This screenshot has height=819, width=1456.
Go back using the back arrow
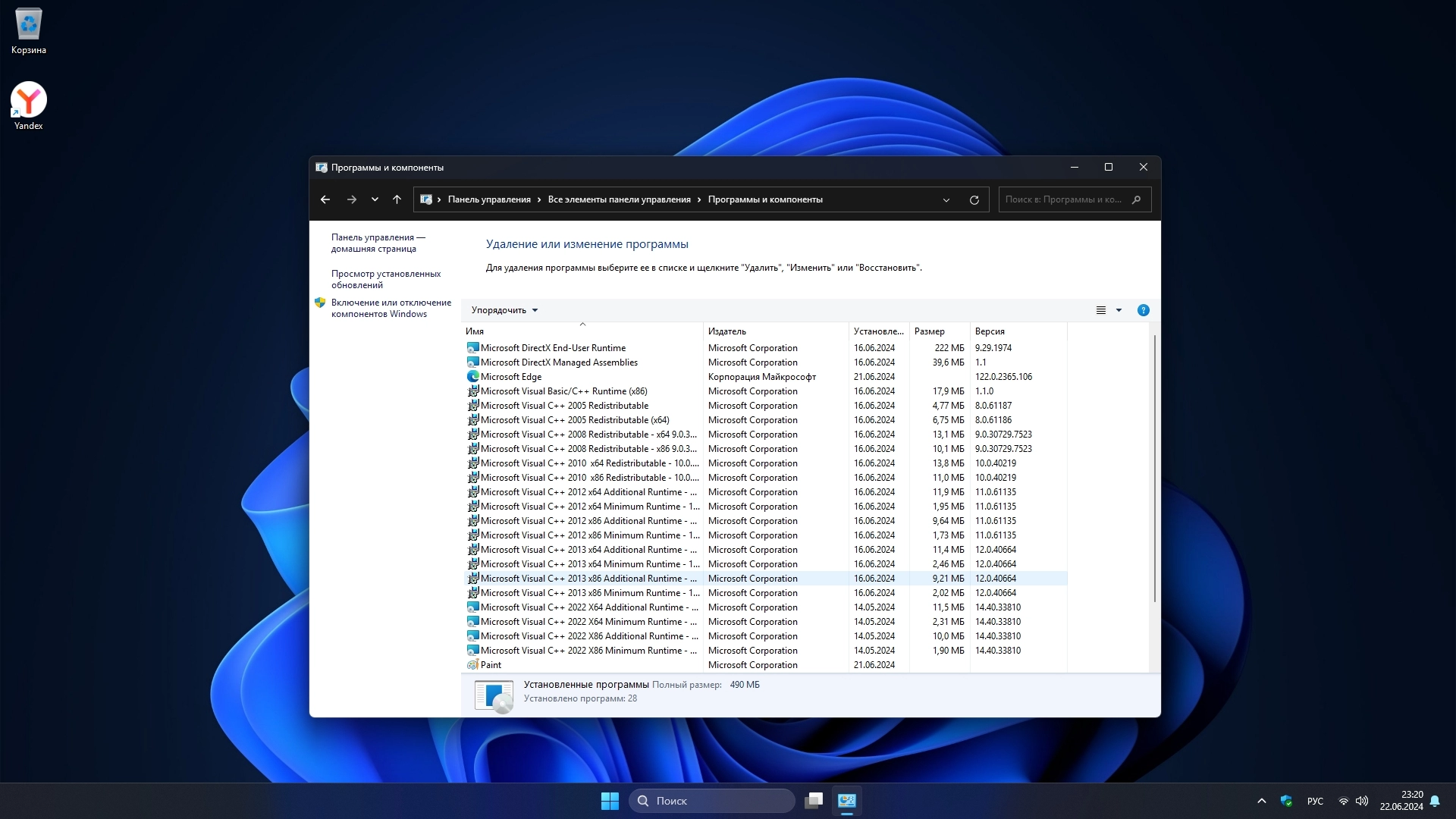point(325,199)
